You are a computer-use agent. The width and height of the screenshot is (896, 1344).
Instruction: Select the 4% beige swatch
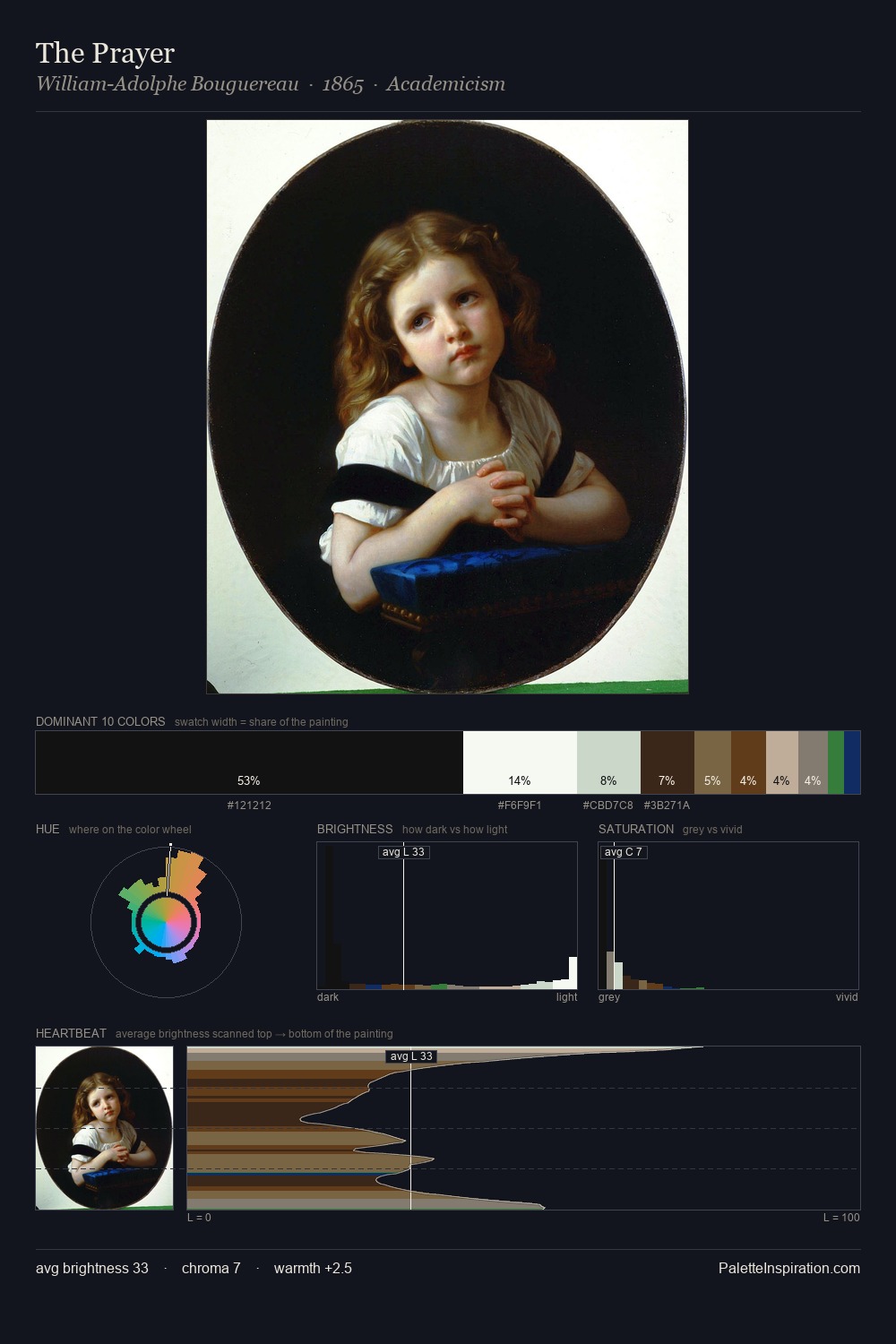(782, 762)
